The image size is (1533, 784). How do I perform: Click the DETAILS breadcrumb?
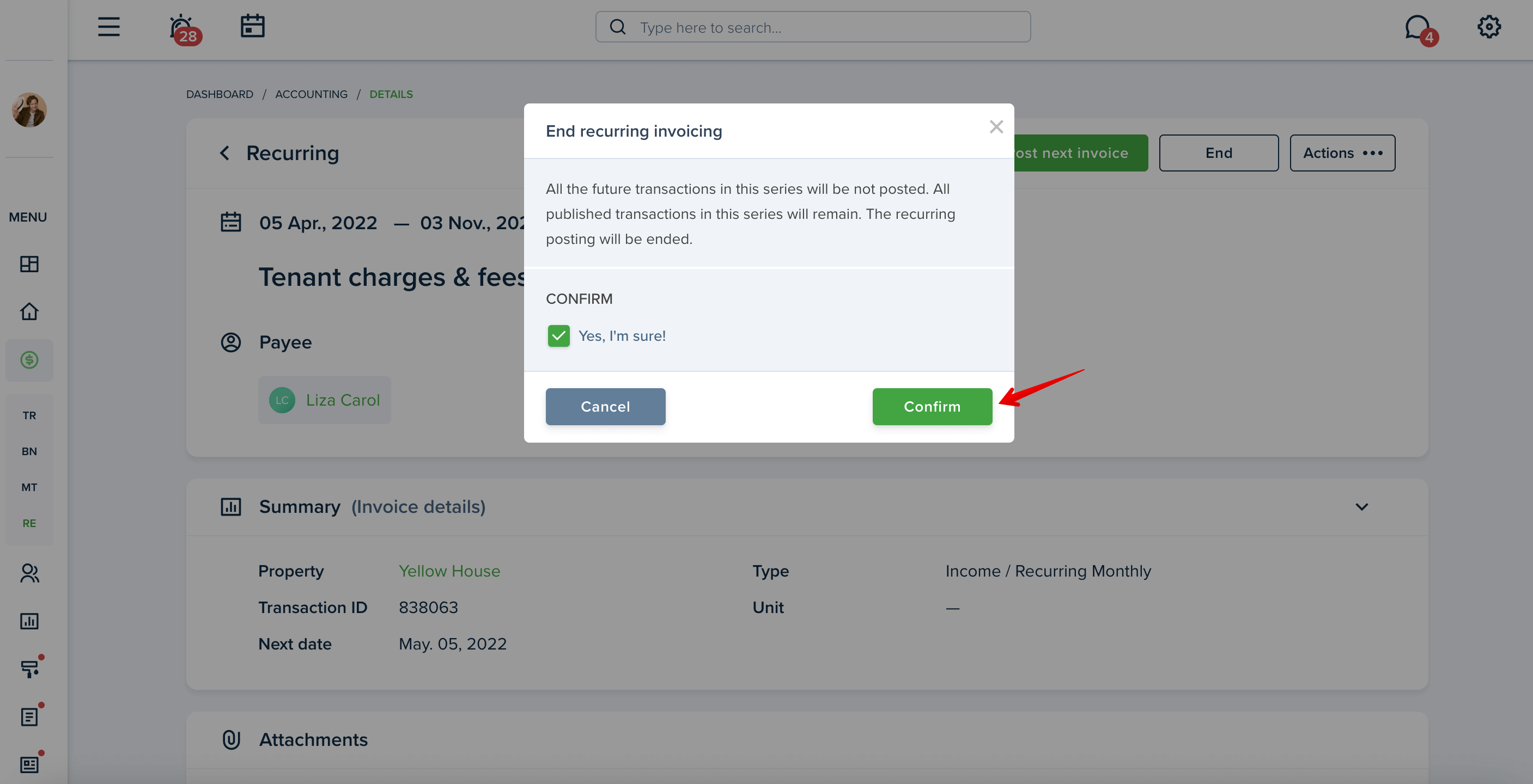point(391,94)
